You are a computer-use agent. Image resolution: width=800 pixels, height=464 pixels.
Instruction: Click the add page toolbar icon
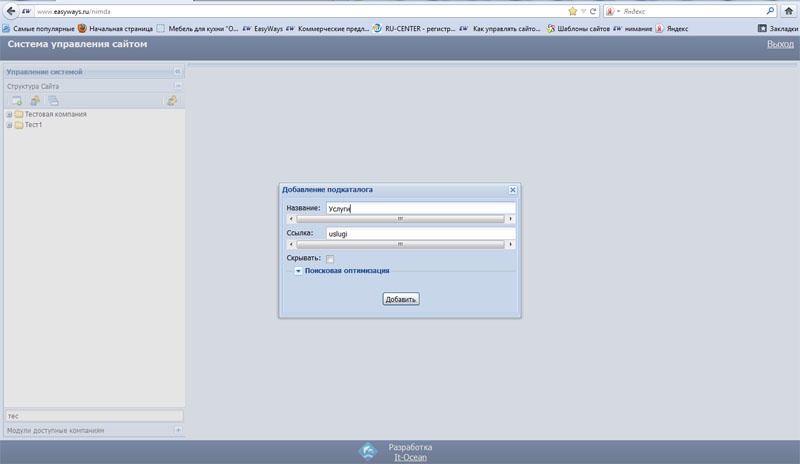click(x=17, y=101)
